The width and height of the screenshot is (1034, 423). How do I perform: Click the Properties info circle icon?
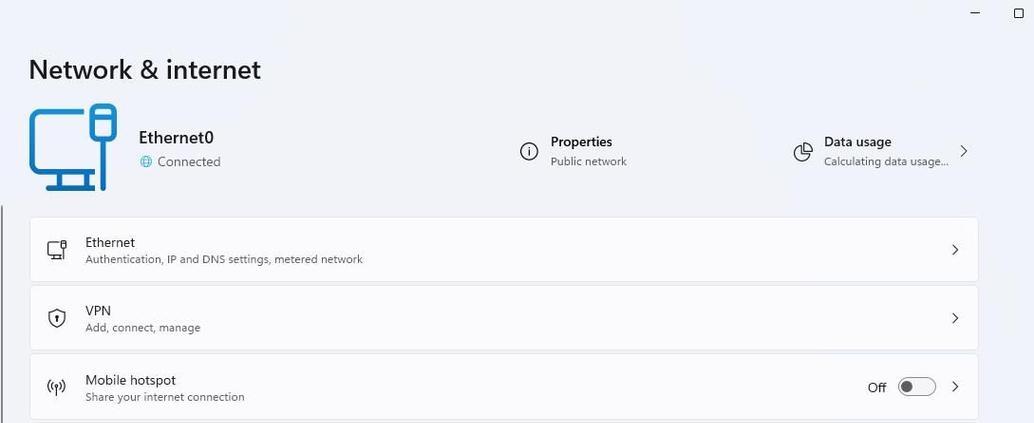[529, 152]
